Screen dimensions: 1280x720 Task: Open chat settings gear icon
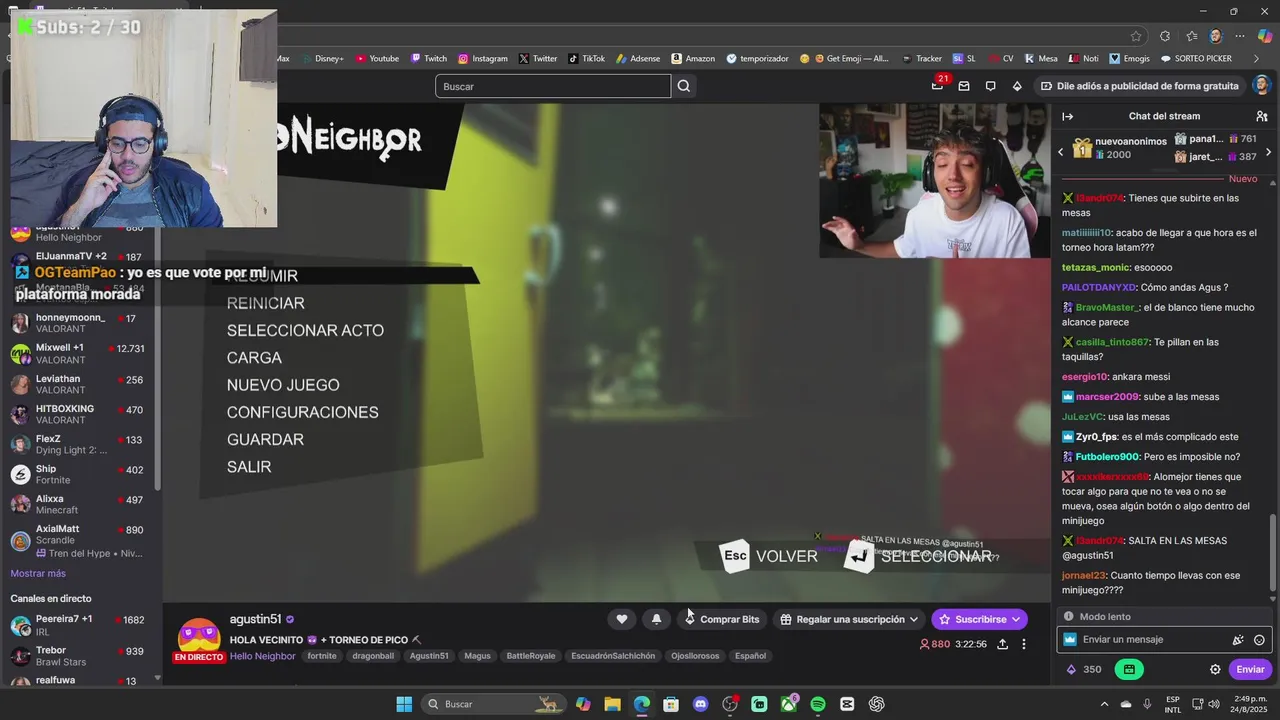1215,669
